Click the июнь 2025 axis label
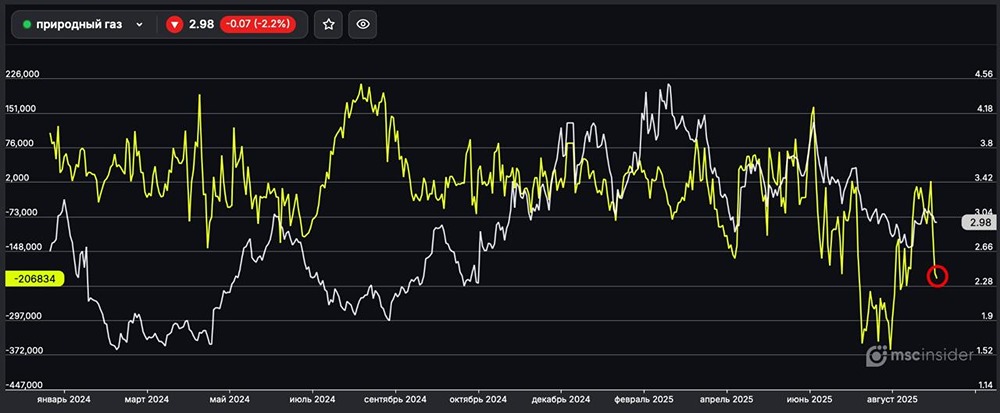Viewport: 1000px width, 413px height. pos(809,400)
